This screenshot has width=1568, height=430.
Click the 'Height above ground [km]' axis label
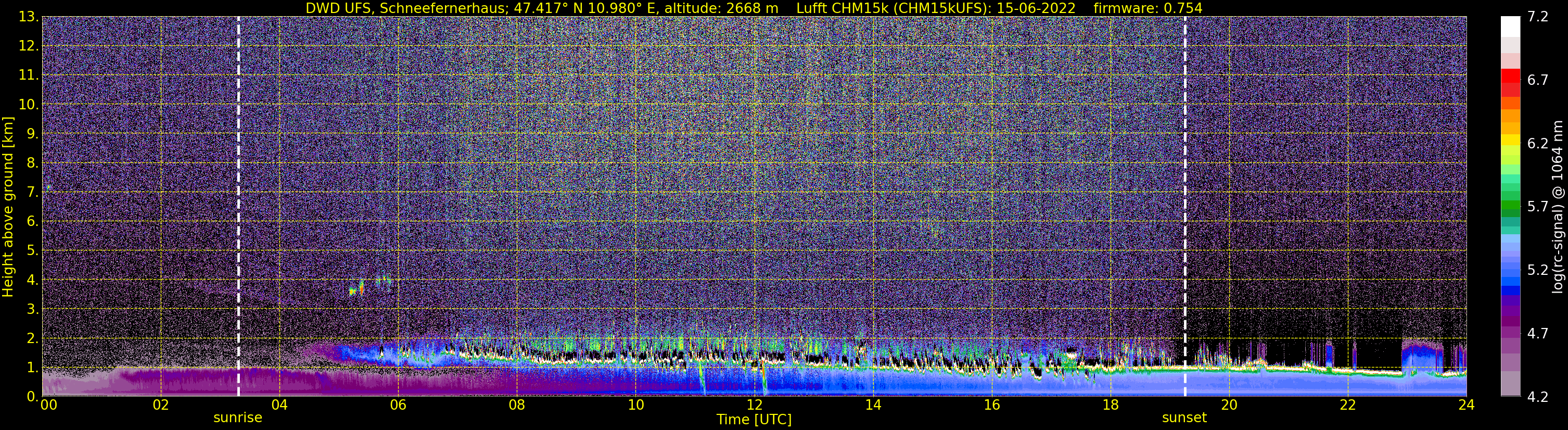(x=8, y=207)
